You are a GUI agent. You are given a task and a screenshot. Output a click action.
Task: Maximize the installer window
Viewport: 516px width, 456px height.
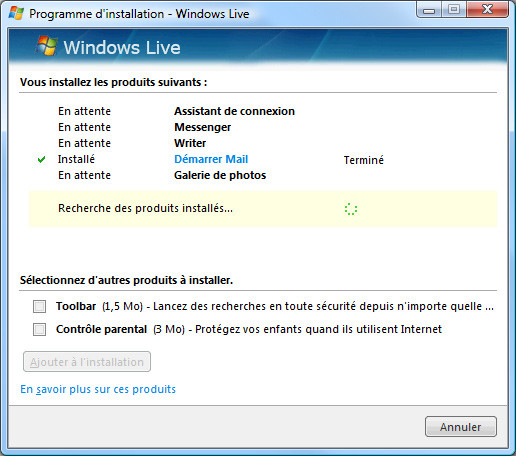click(x=454, y=10)
